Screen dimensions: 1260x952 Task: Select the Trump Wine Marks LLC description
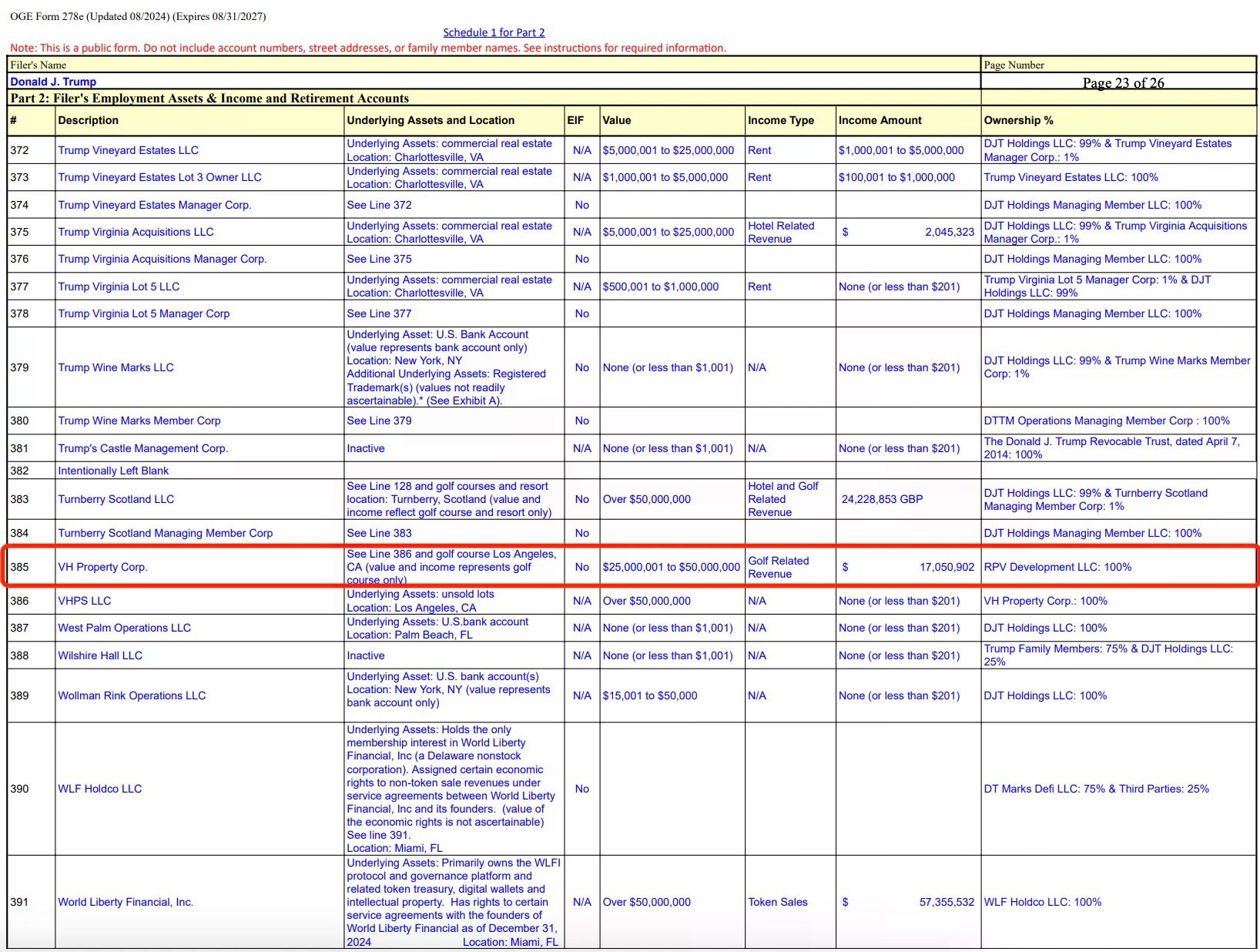[116, 367]
